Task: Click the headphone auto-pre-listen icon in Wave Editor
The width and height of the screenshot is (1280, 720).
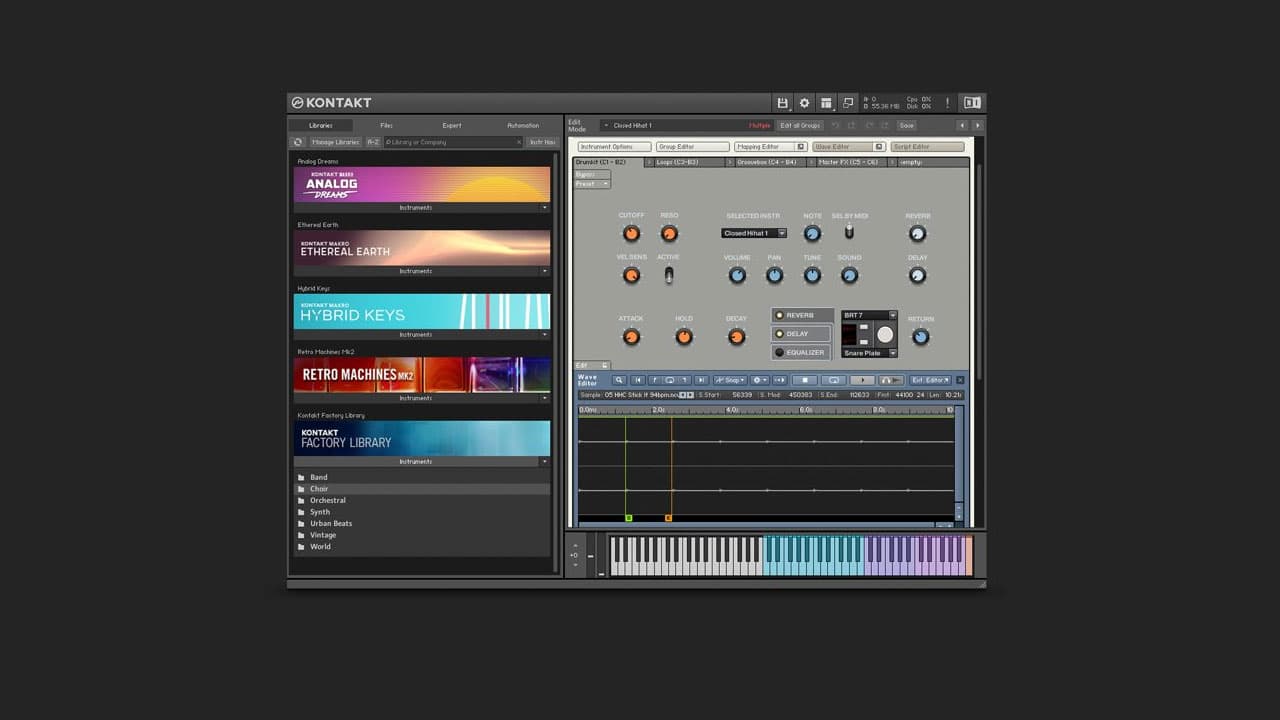Action: coord(890,380)
